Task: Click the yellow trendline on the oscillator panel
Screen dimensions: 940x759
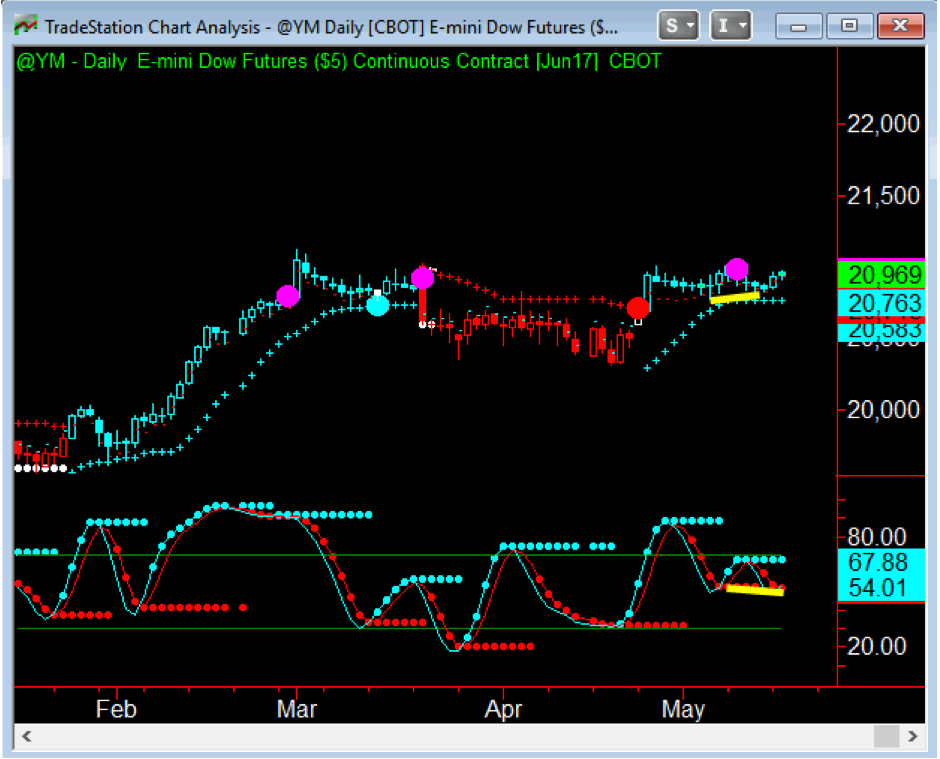Action: click(755, 591)
